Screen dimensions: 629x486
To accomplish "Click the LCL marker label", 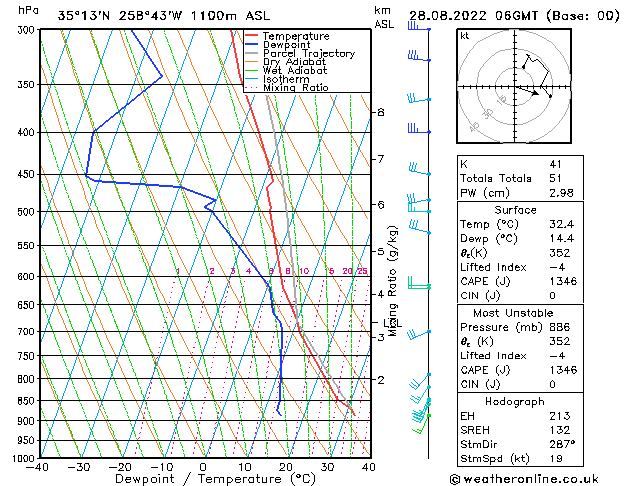I will (392, 323).
